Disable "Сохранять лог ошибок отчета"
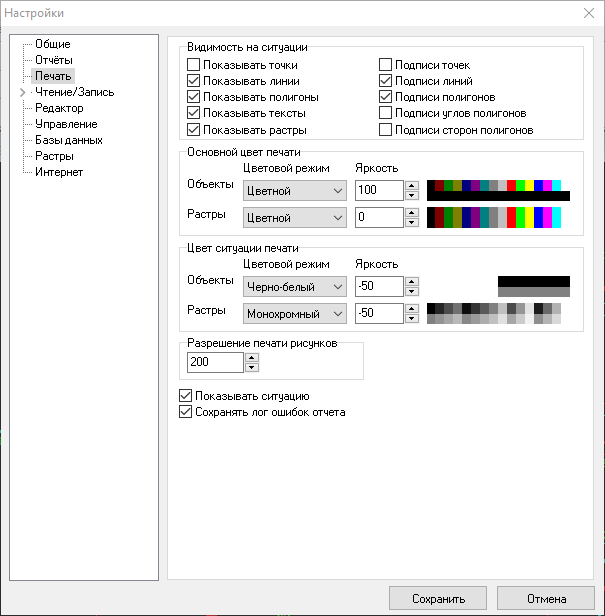605x616 pixels. click(184, 412)
